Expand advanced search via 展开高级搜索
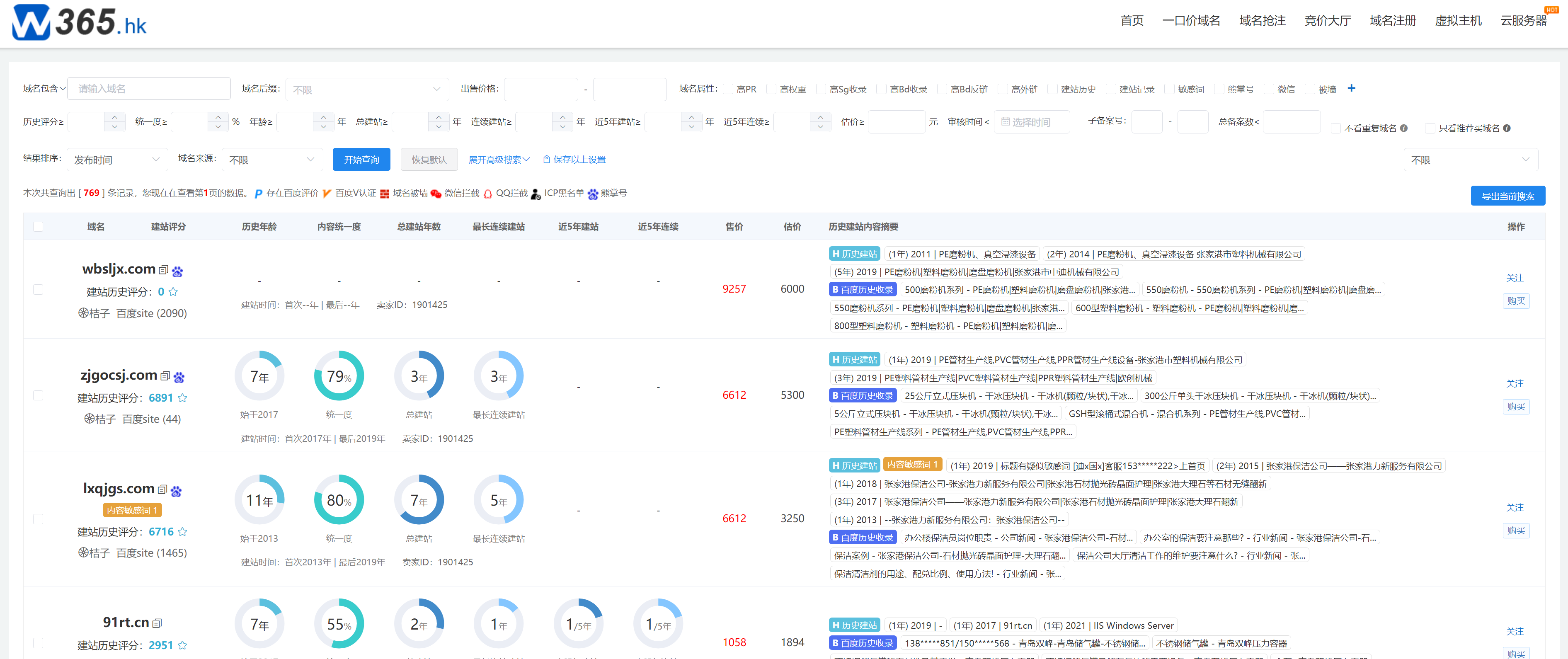1568x659 pixels. pos(499,160)
